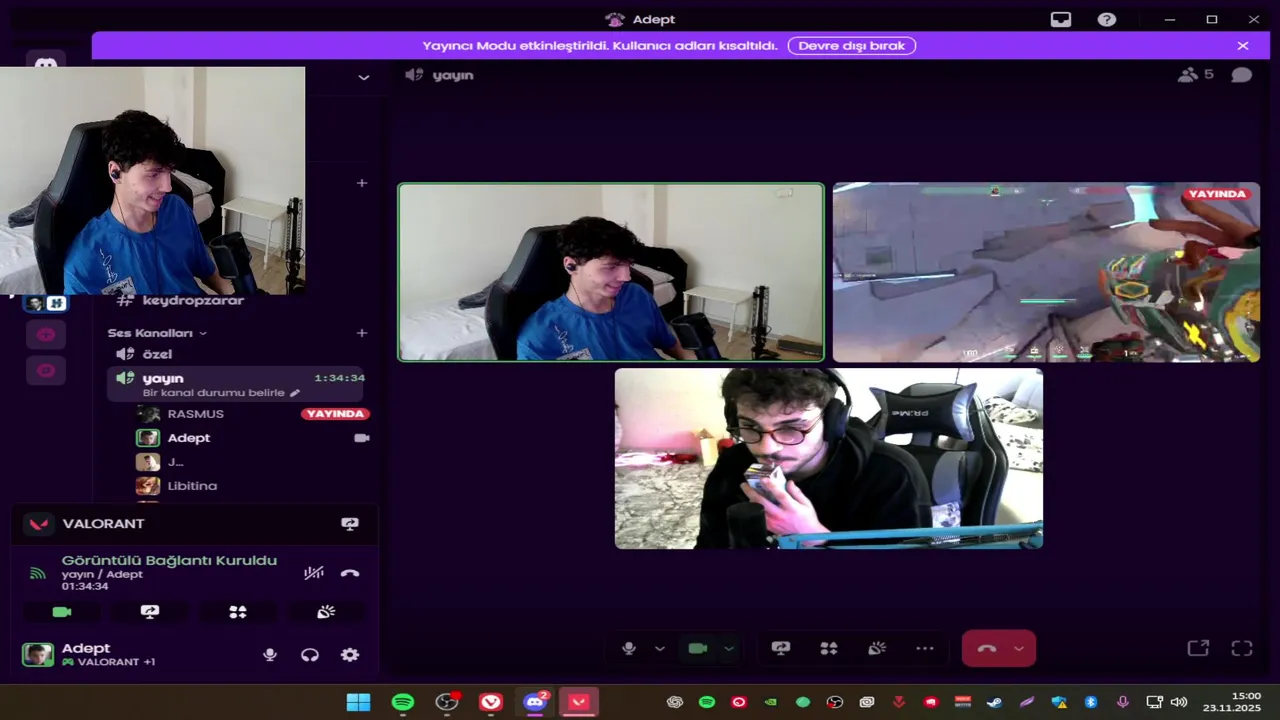Click "Devre dışı bırak" to disable Streamer Mode

click(x=851, y=46)
